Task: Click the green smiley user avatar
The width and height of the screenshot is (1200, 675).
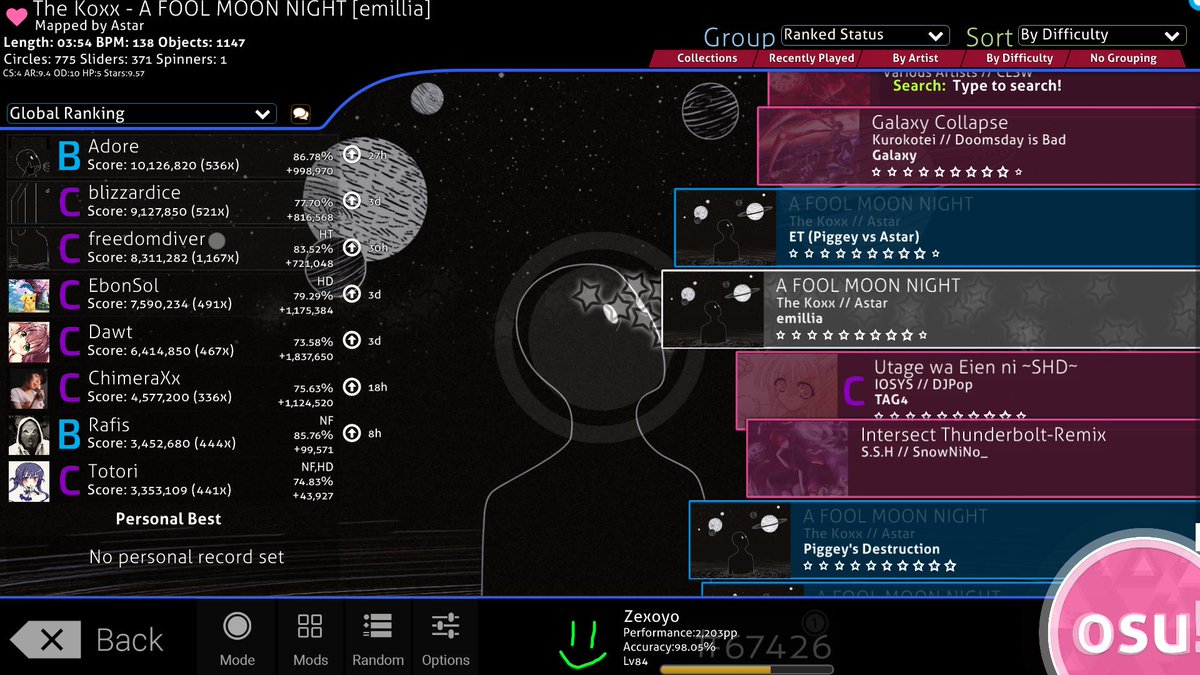Action: coord(581,642)
